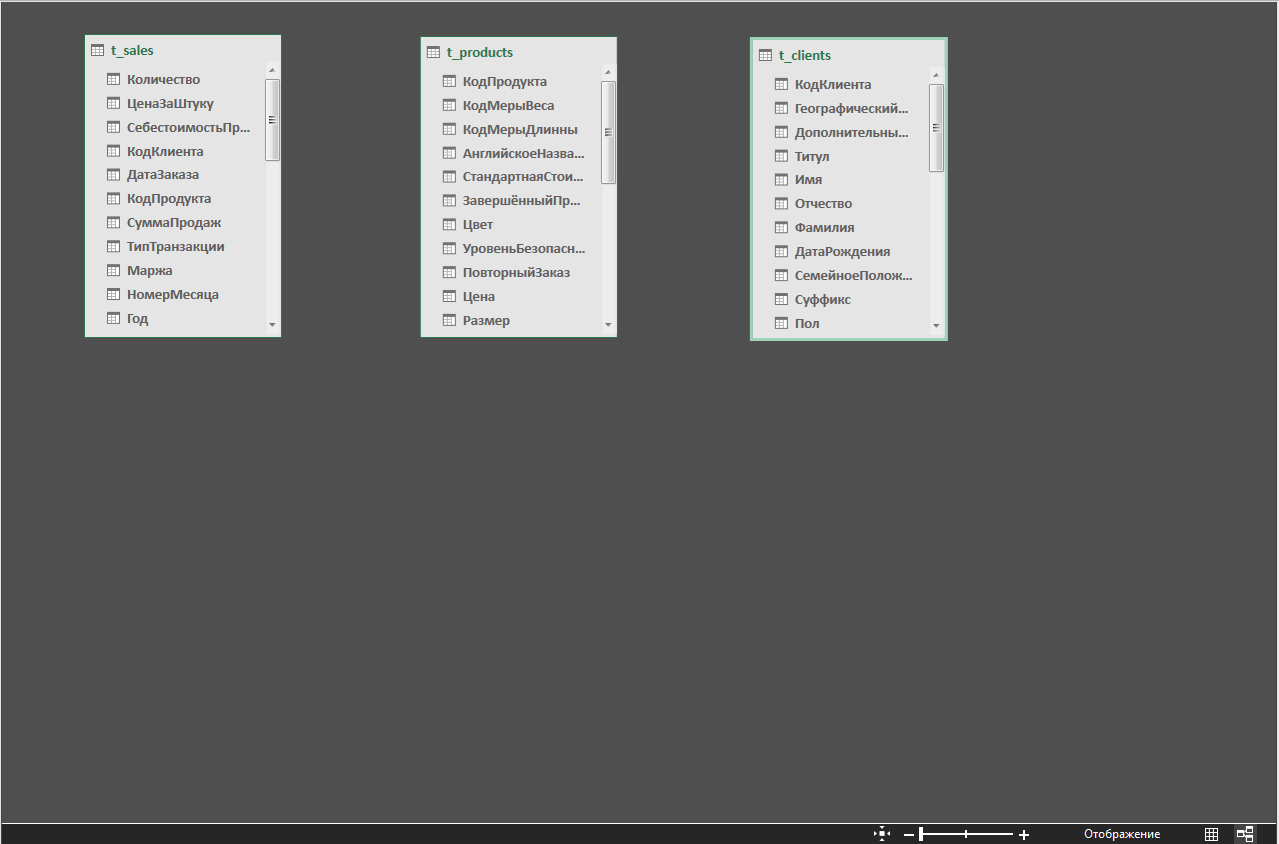Select the t_clients table header title
This screenshot has height=844, width=1279.
pos(804,55)
